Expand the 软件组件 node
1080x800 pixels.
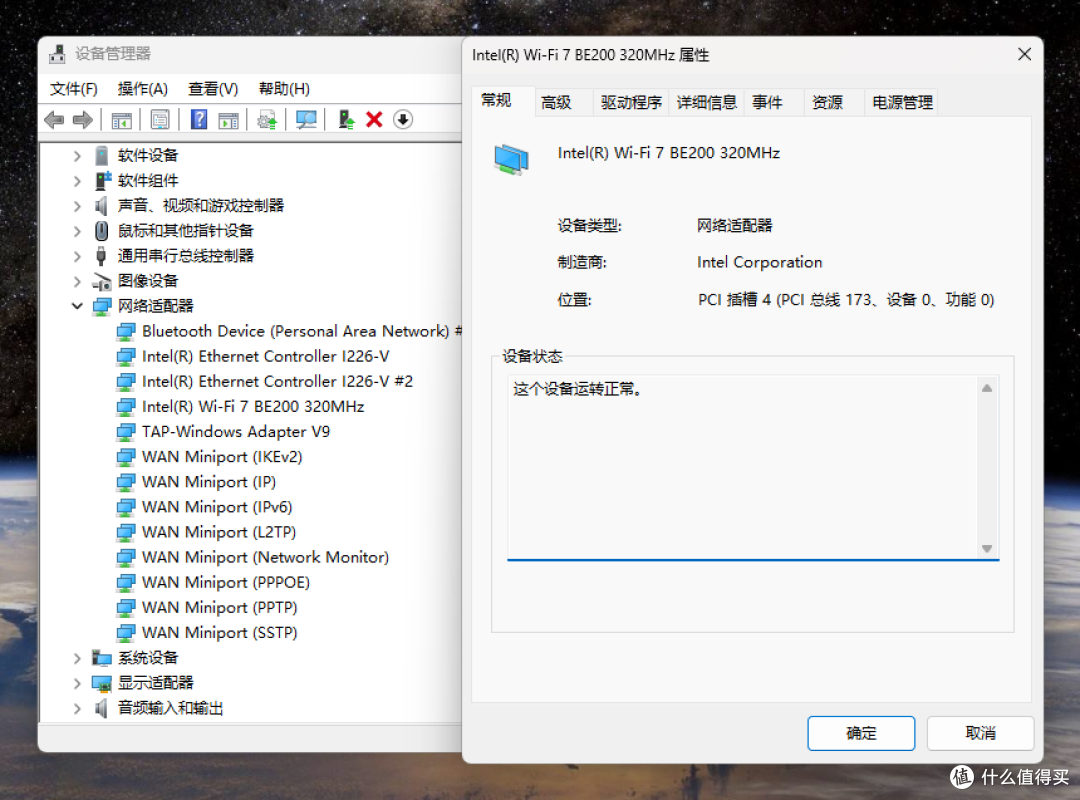(x=77, y=181)
